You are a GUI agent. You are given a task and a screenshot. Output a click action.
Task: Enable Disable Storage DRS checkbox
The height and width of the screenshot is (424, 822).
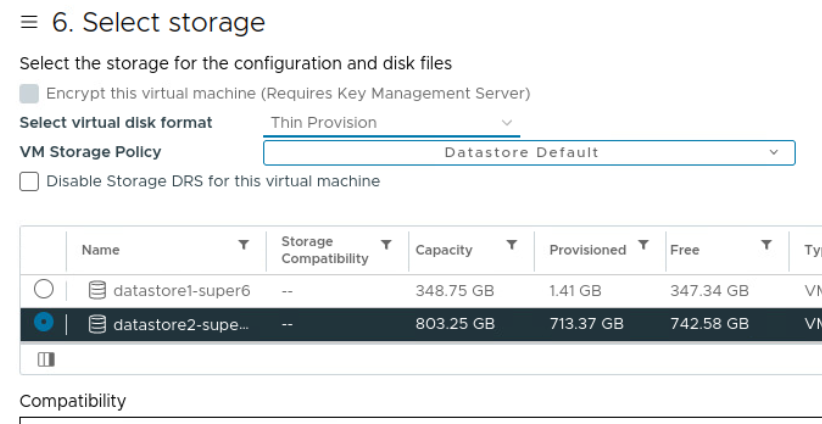pyautogui.click(x=29, y=182)
